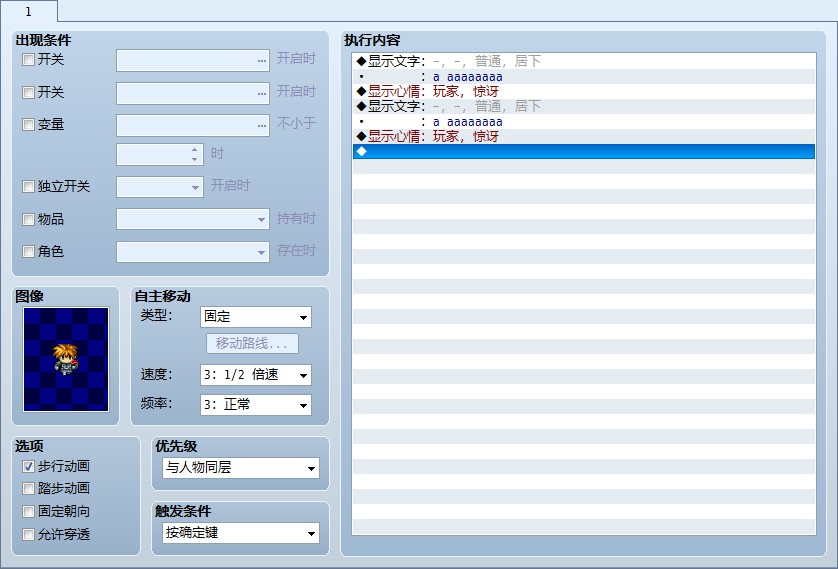
Task: Open the 角色 dropdown list
Action: (193, 252)
